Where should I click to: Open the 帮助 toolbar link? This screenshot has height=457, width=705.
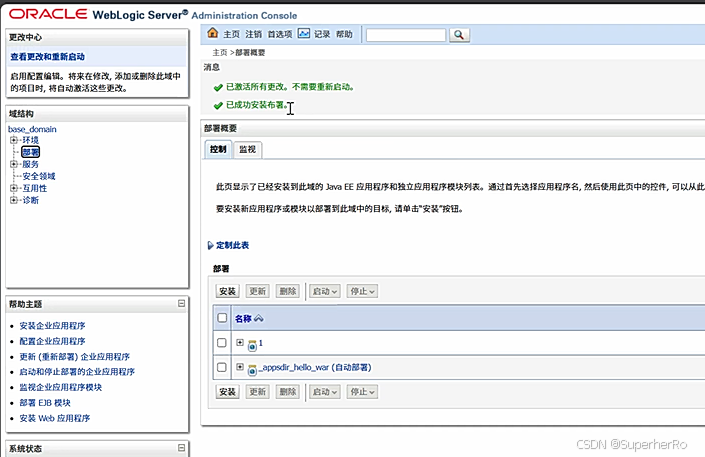tap(344, 34)
